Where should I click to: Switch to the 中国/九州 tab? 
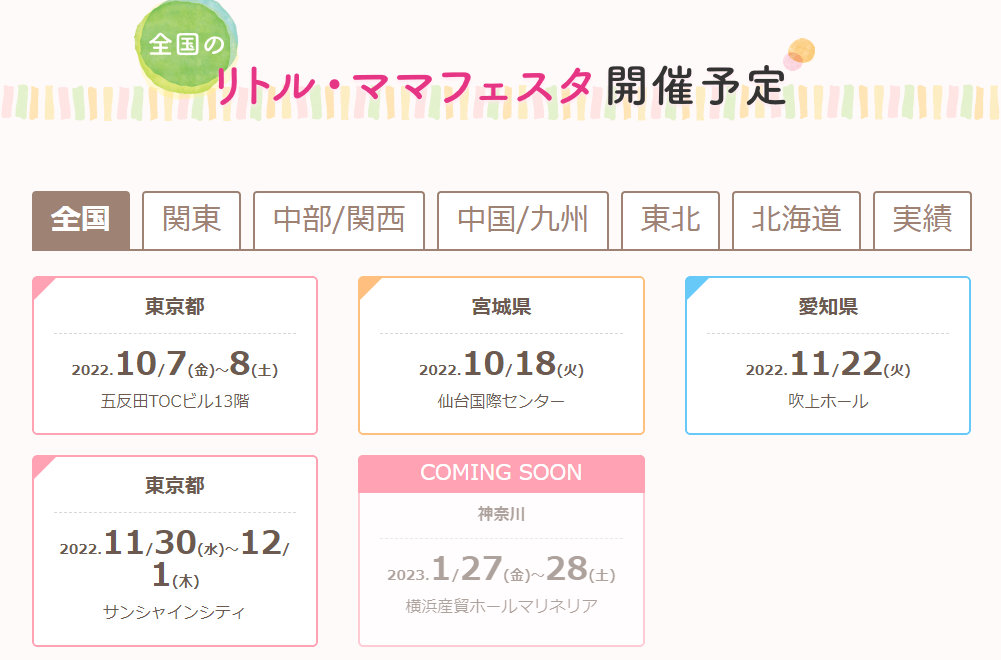click(523, 220)
